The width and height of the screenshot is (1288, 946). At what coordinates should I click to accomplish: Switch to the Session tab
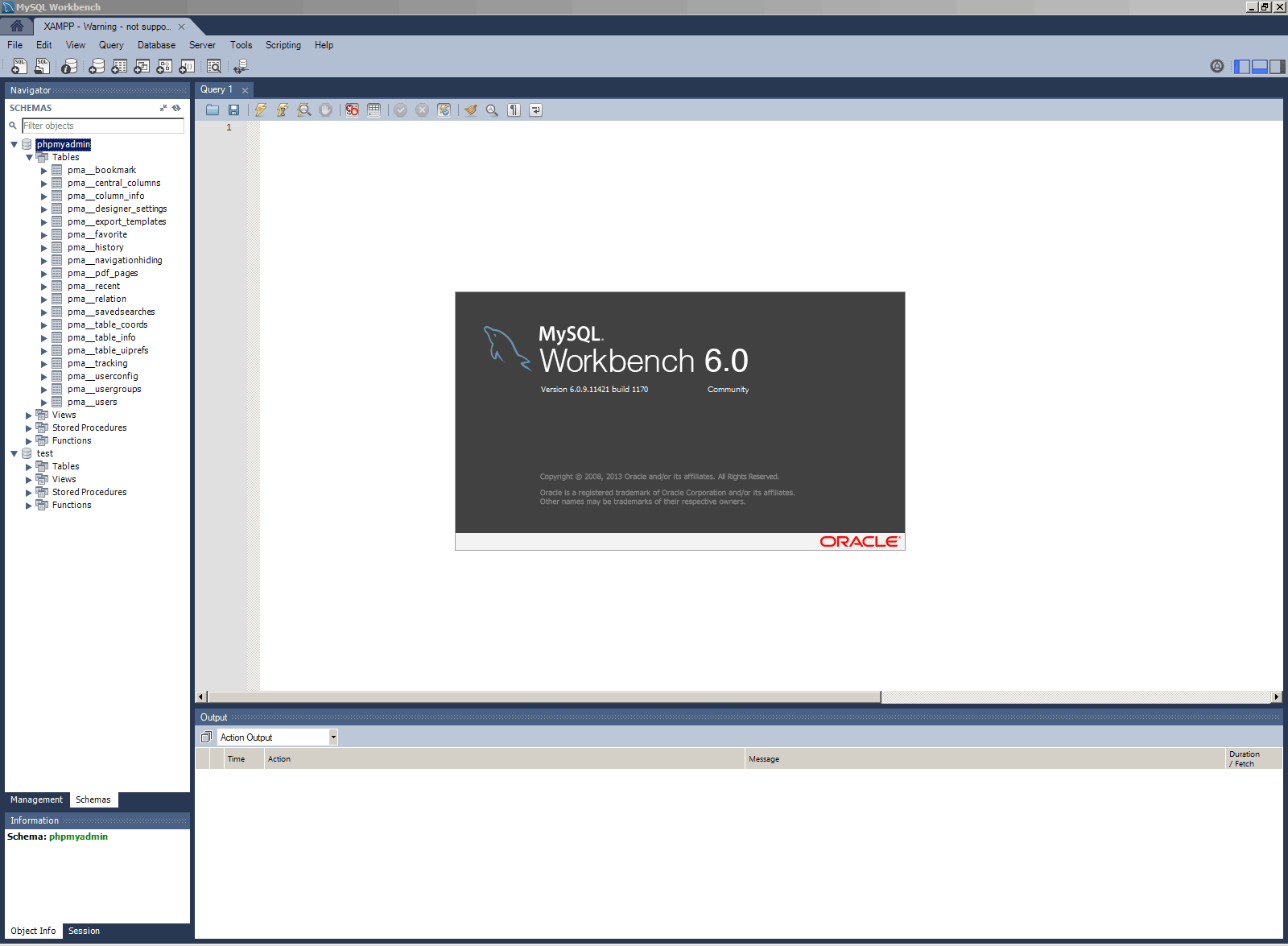coord(84,931)
